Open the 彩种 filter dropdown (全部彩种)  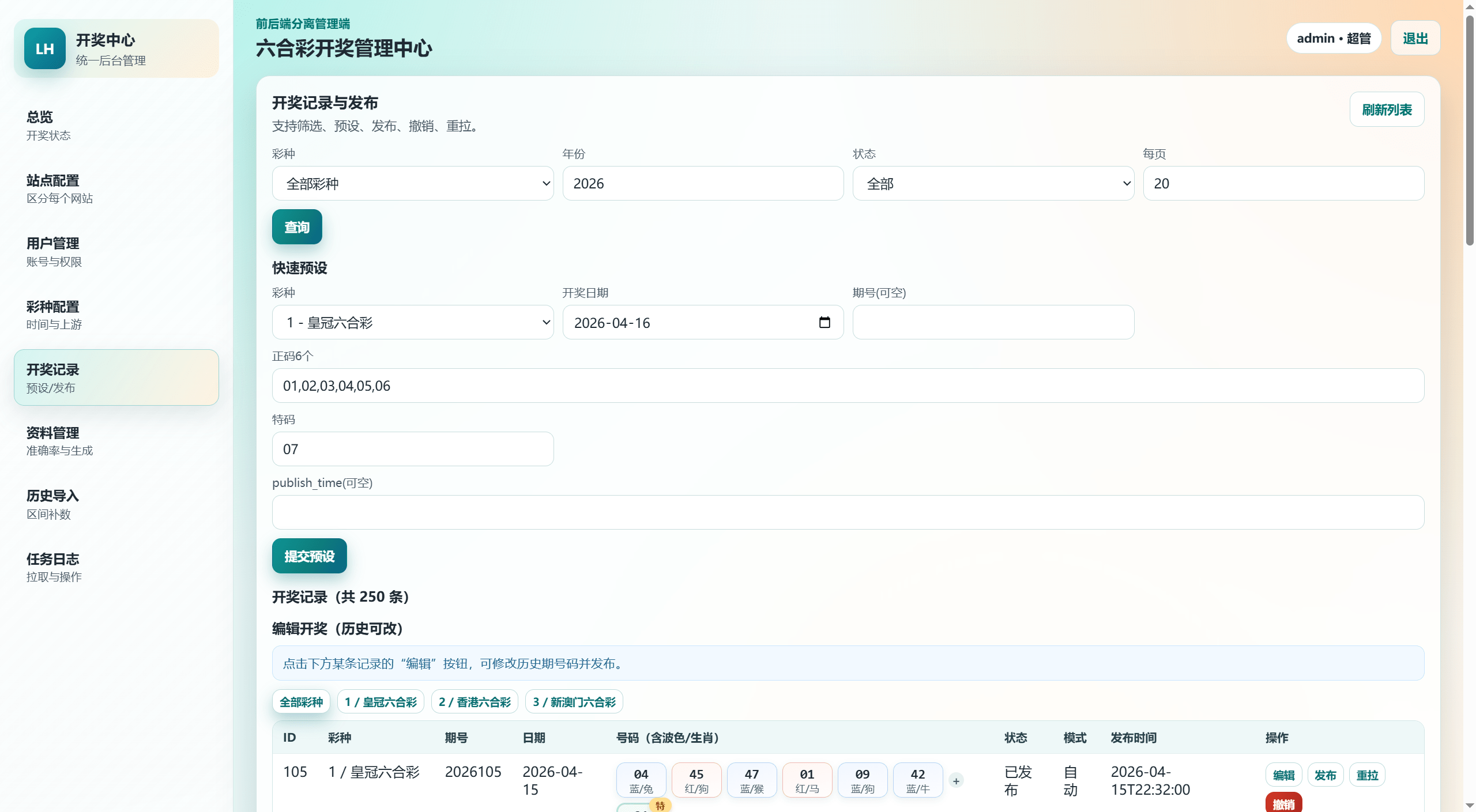413,183
